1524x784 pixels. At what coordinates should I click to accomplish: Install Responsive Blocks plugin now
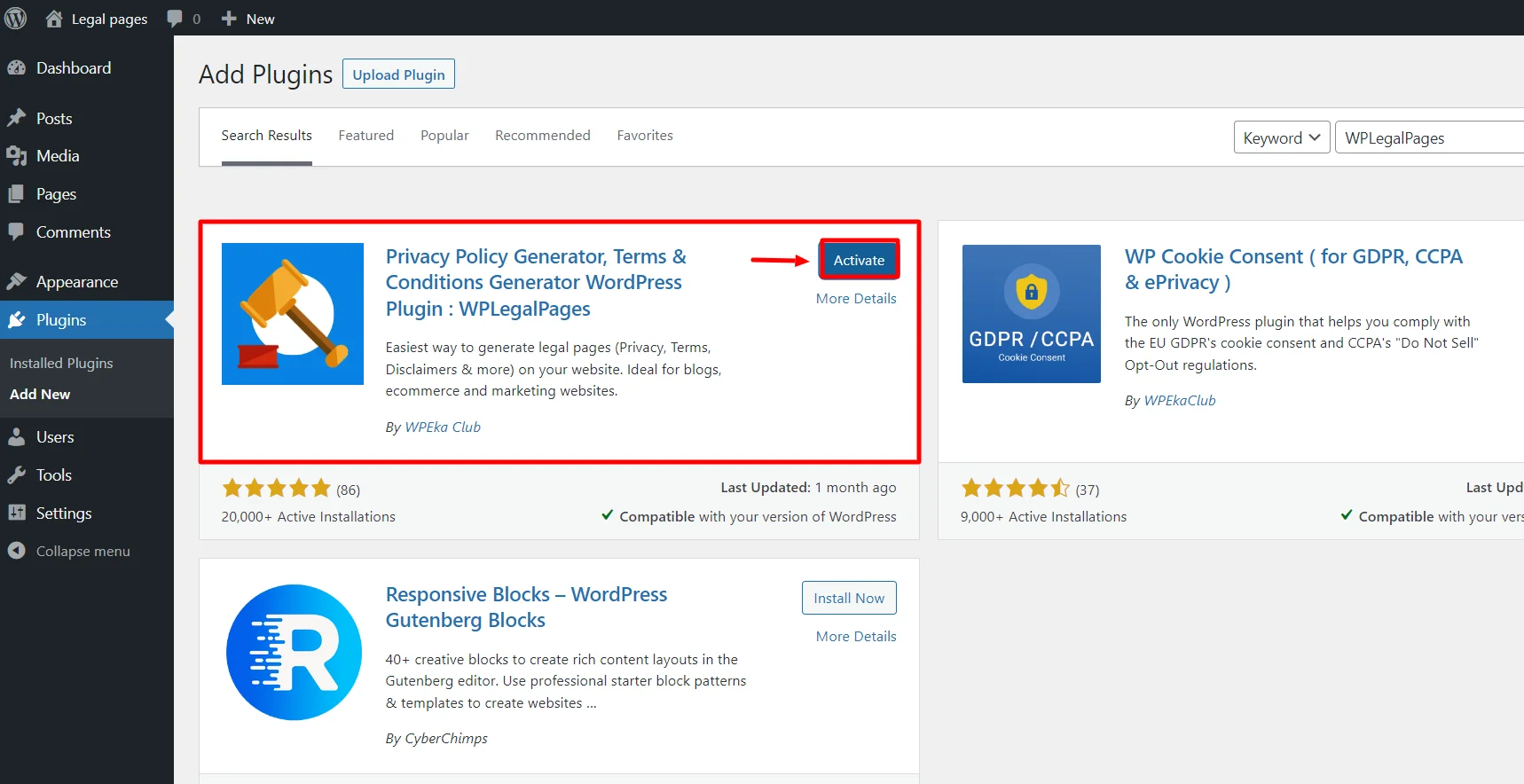[x=849, y=598]
